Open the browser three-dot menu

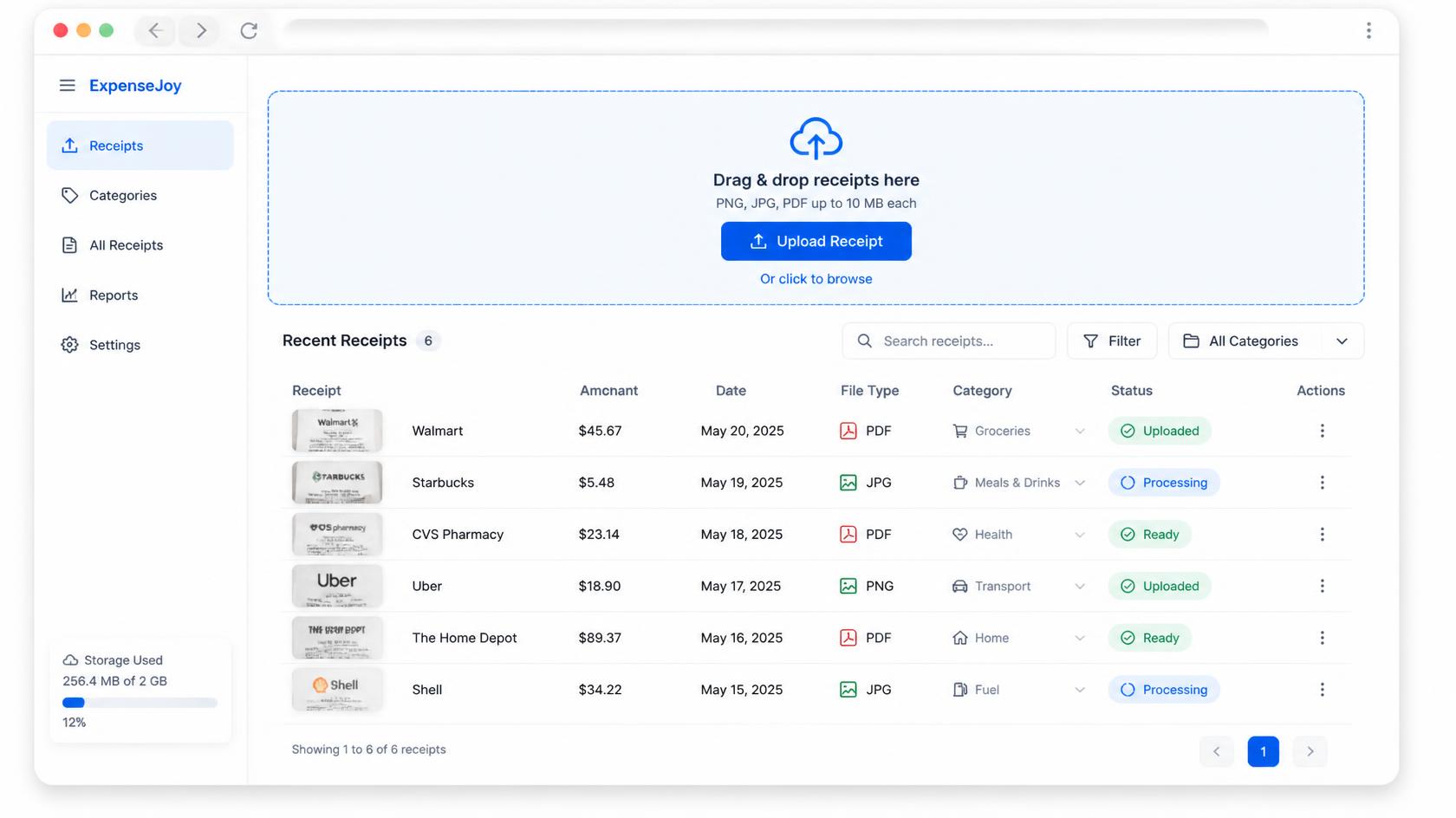1368,30
